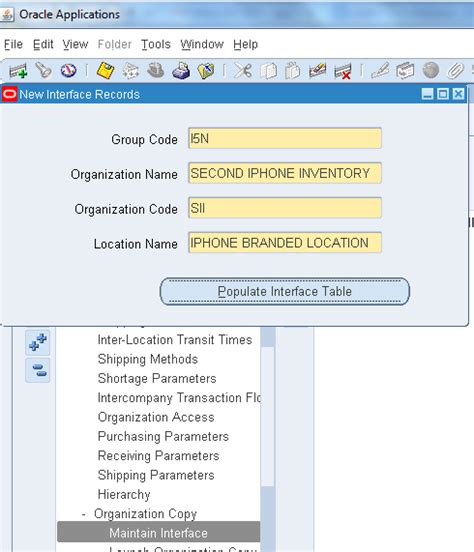Screen dimensions: 474x552
Task: Click the Copy toolbar icon
Action: coord(268,70)
